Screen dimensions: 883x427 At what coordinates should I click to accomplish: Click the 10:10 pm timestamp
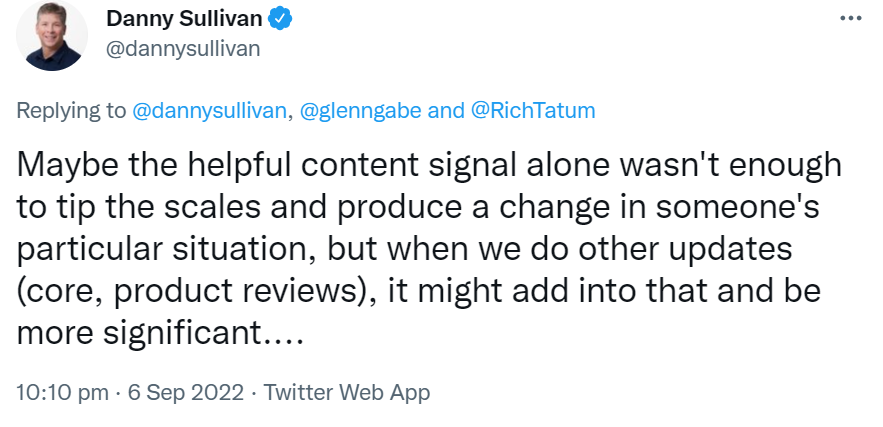[x=62, y=392]
